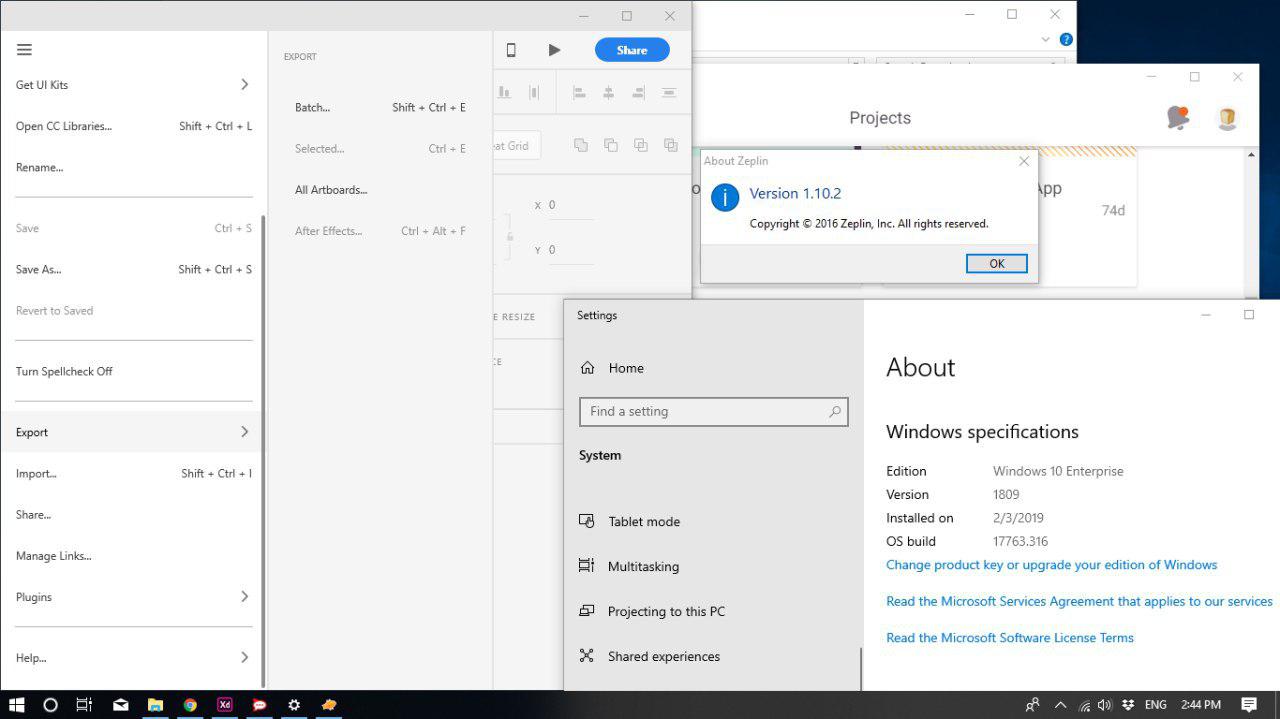Expand the Plugins submenu arrow

(x=244, y=597)
